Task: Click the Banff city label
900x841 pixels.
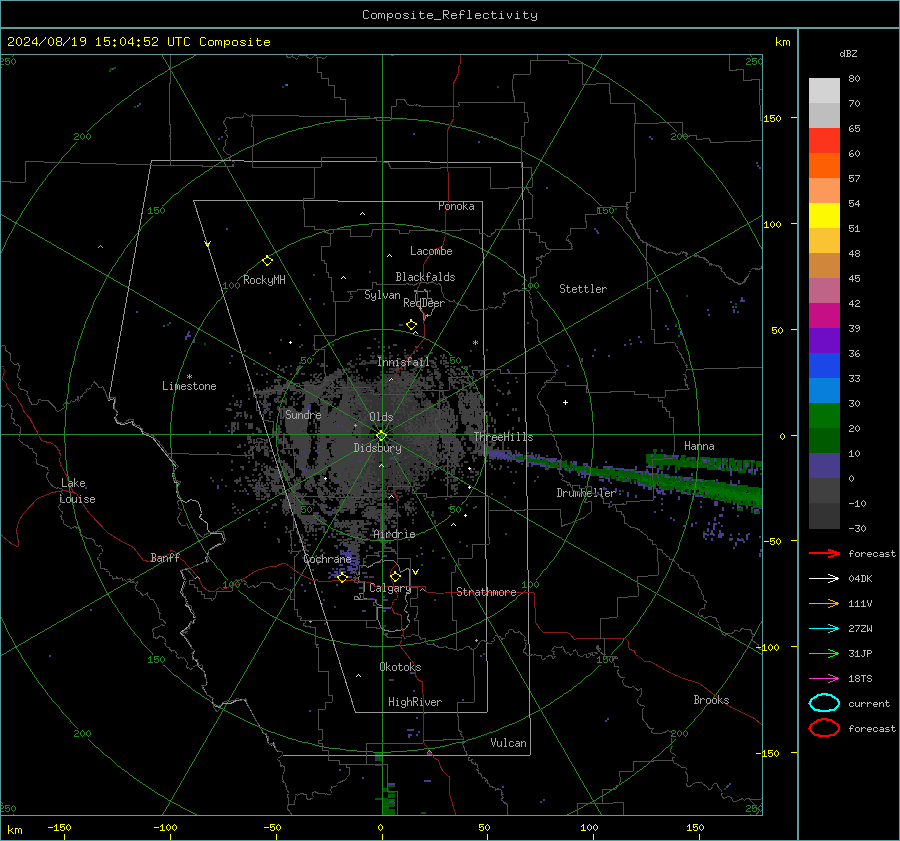Action: click(x=165, y=557)
